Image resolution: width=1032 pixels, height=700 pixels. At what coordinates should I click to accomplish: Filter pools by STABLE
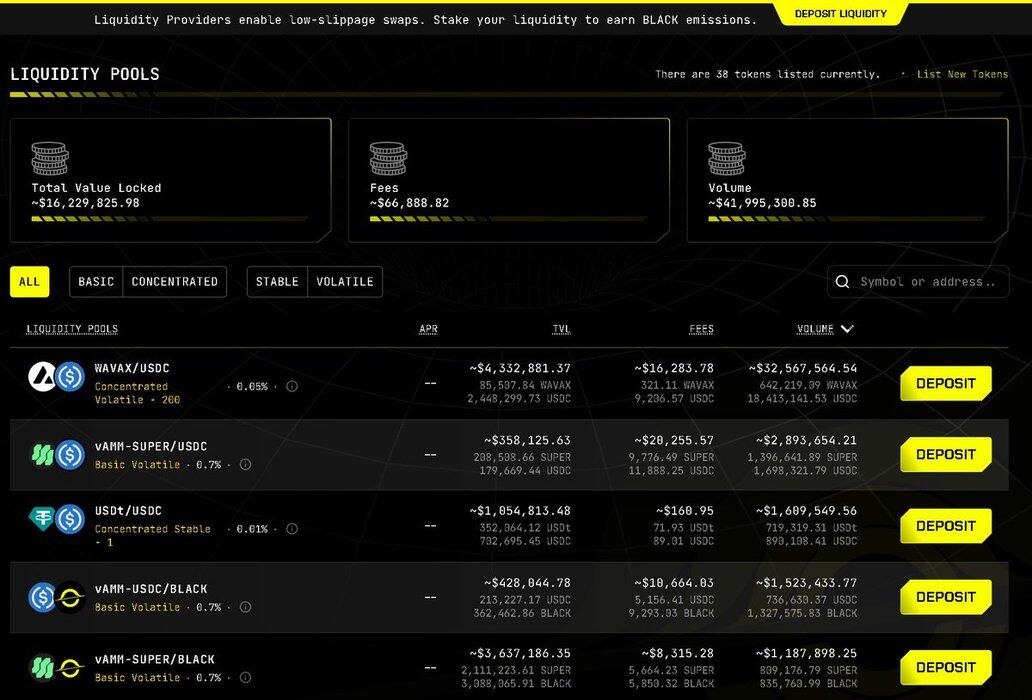click(x=277, y=282)
